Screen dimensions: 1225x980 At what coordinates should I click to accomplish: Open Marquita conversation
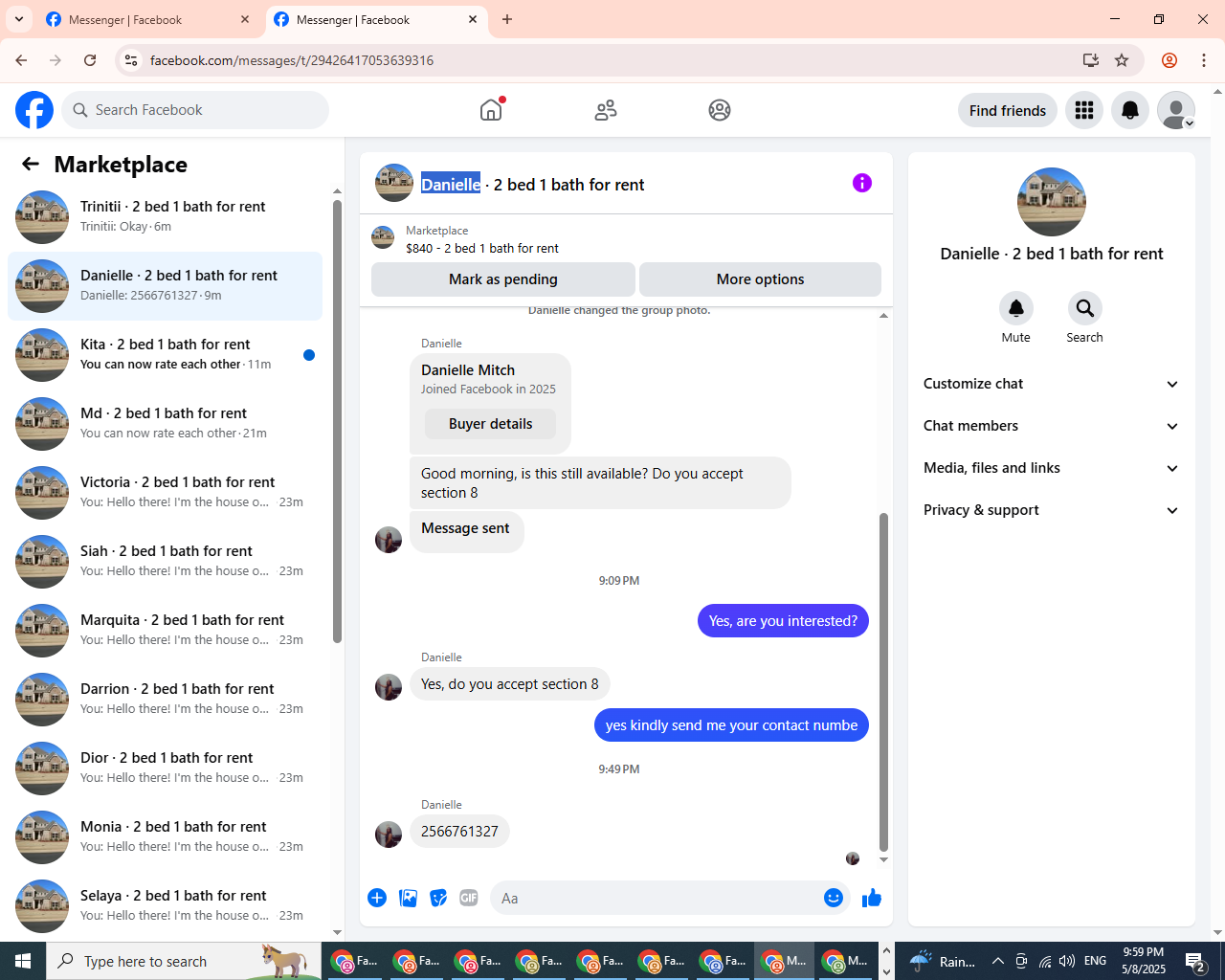tap(165, 631)
